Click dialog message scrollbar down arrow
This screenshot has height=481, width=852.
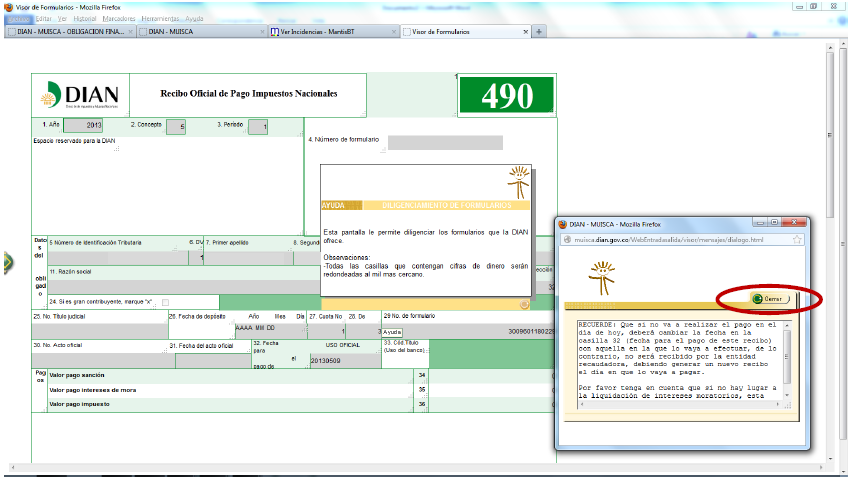[787, 396]
